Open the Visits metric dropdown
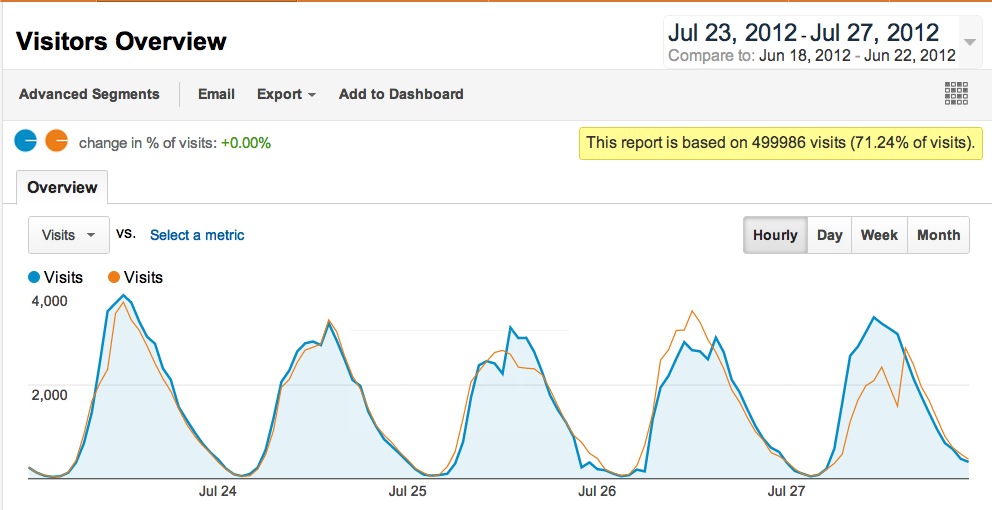This screenshot has height=510, width=992. pos(69,235)
